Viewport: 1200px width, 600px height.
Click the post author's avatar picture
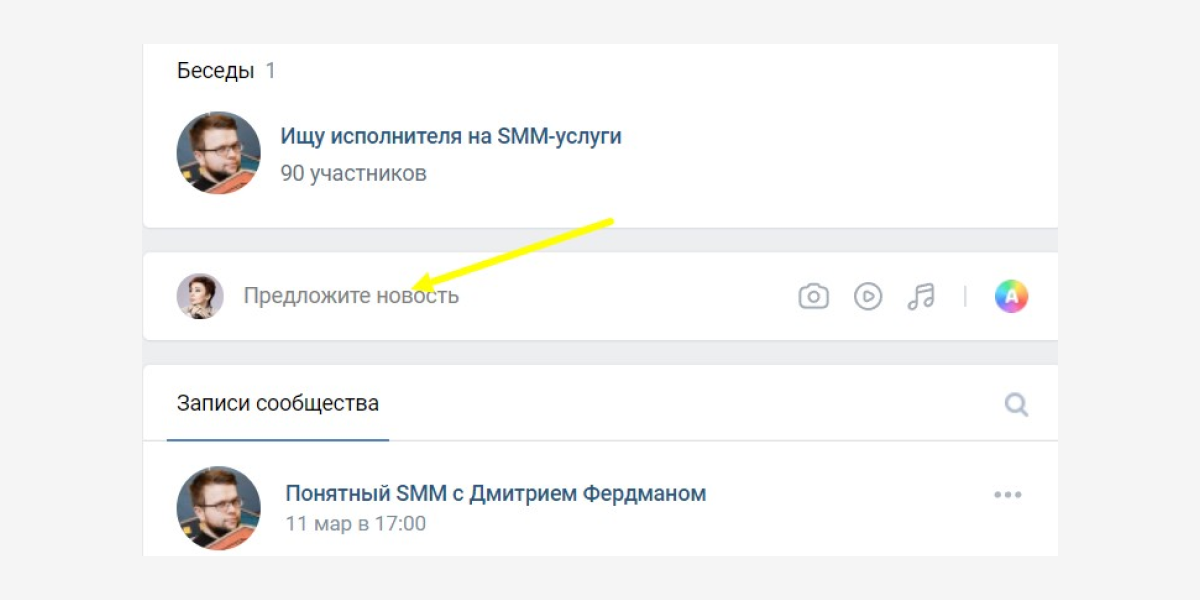pos(218,507)
